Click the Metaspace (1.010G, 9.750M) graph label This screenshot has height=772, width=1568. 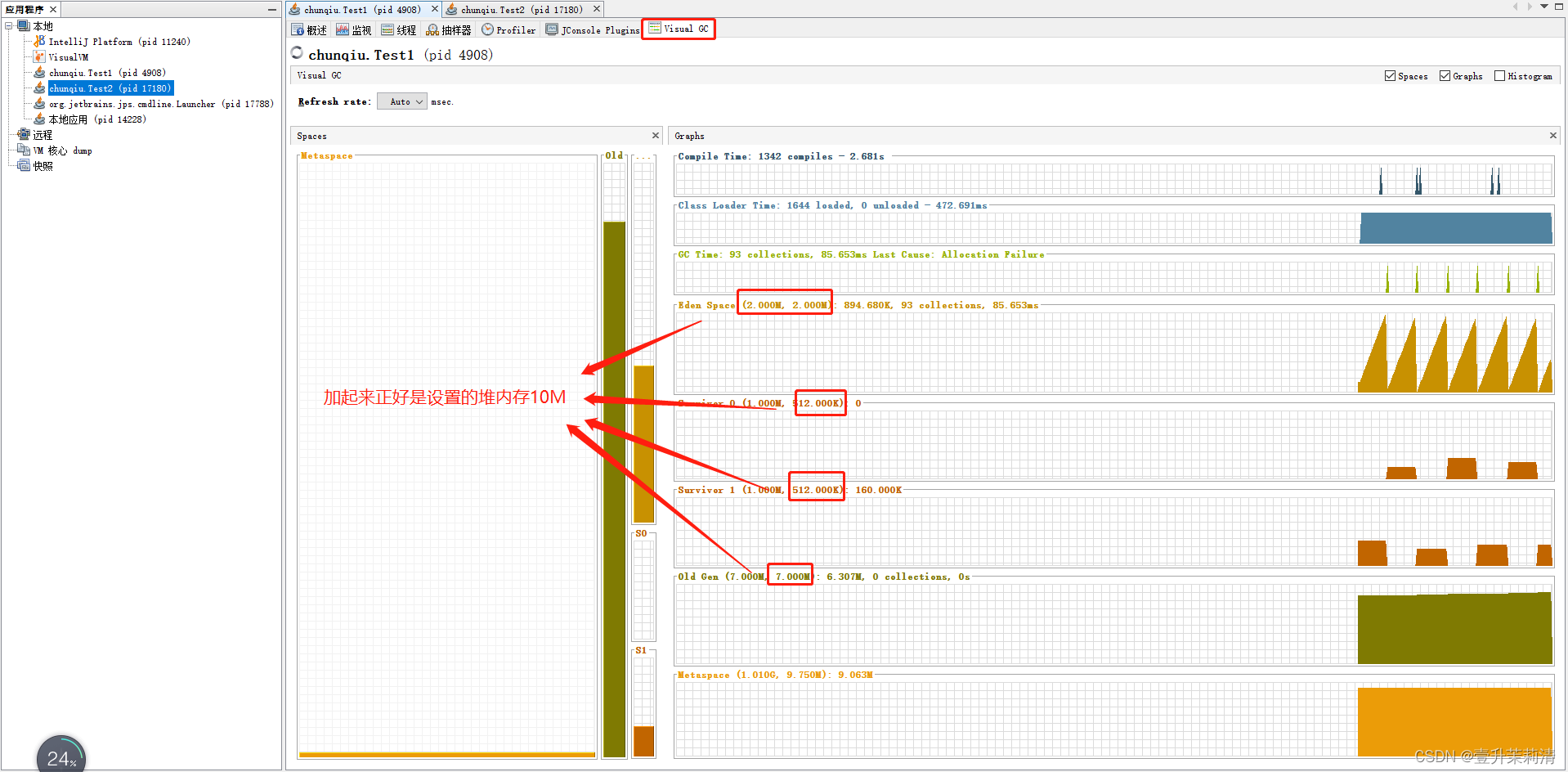tap(775, 675)
